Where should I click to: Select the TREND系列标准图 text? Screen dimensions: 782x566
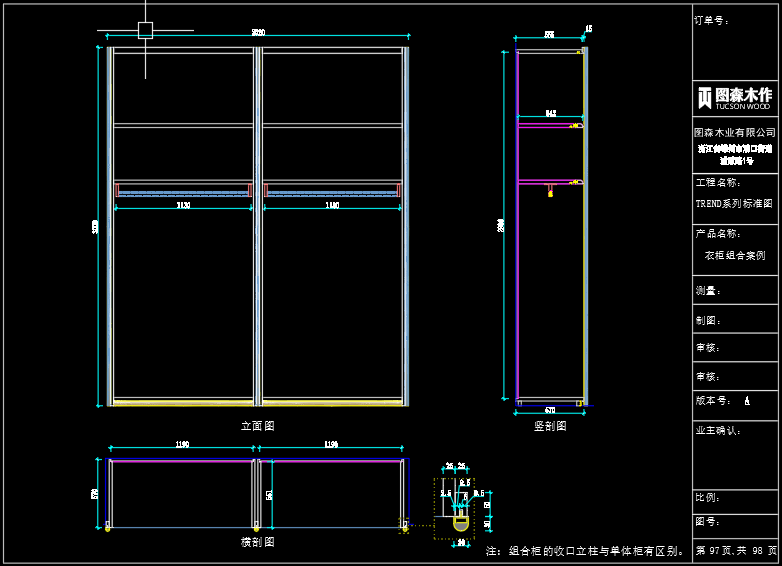point(734,203)
